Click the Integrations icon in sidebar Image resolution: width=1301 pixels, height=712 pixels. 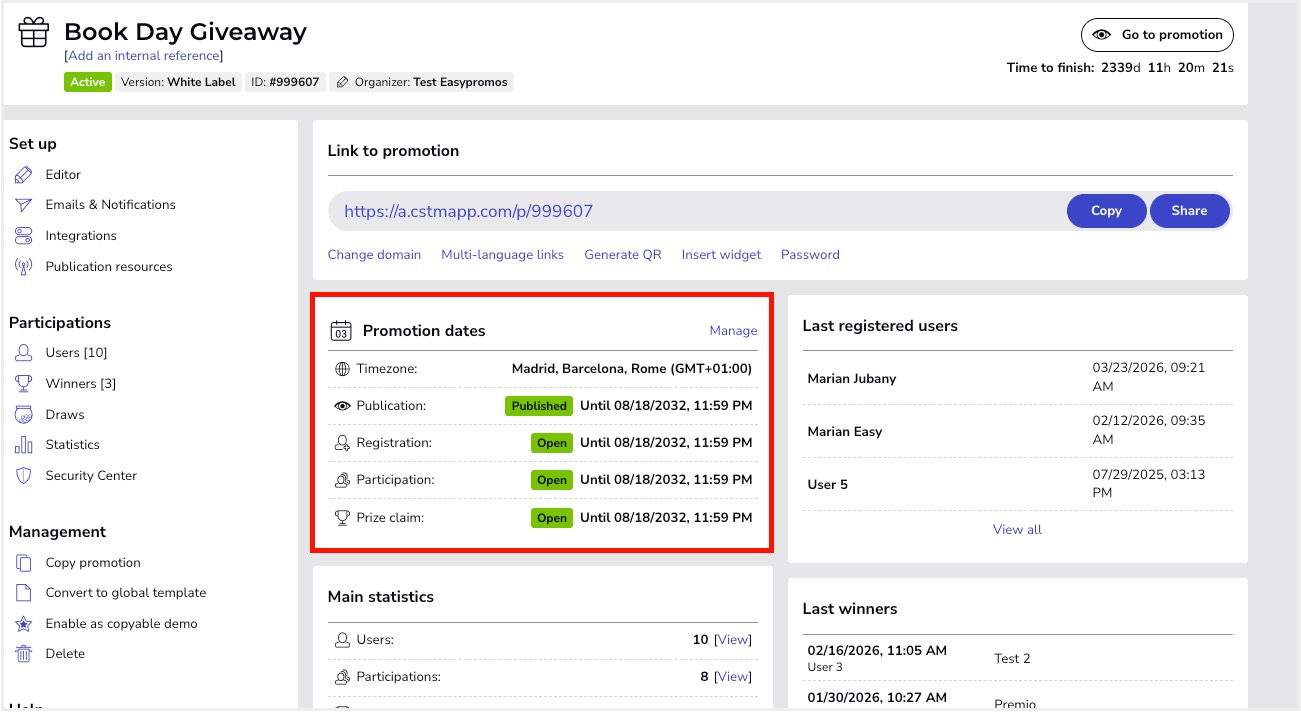[24, 236]
